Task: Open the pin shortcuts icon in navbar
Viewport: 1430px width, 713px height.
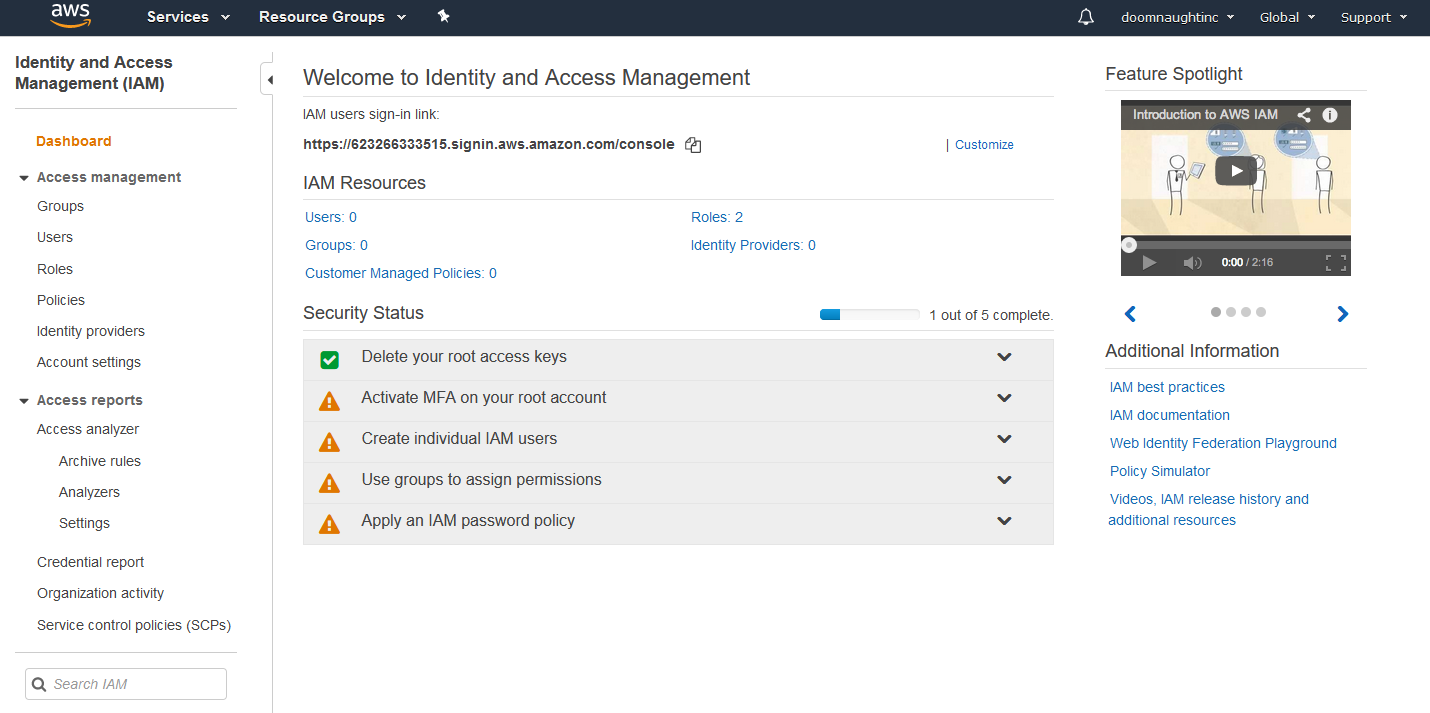Action: tap(444, 16)
